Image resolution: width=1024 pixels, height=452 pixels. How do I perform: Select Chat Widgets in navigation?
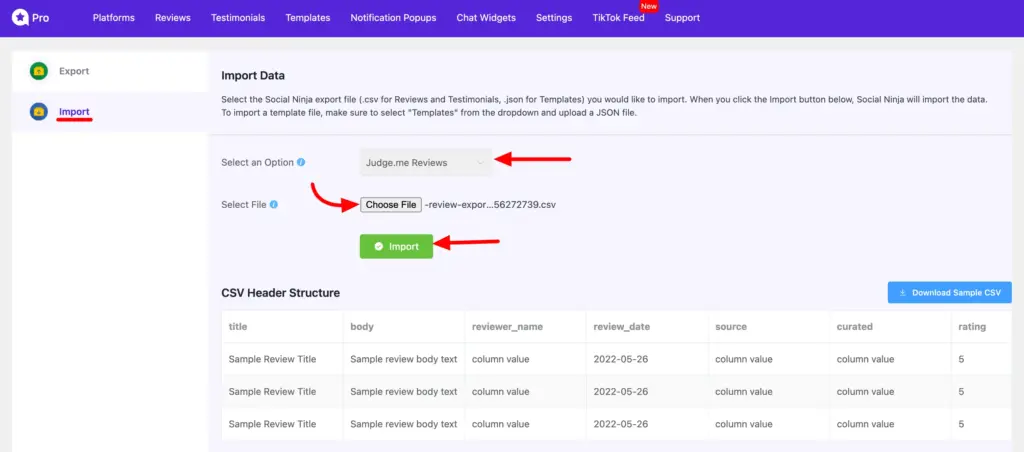486,18
